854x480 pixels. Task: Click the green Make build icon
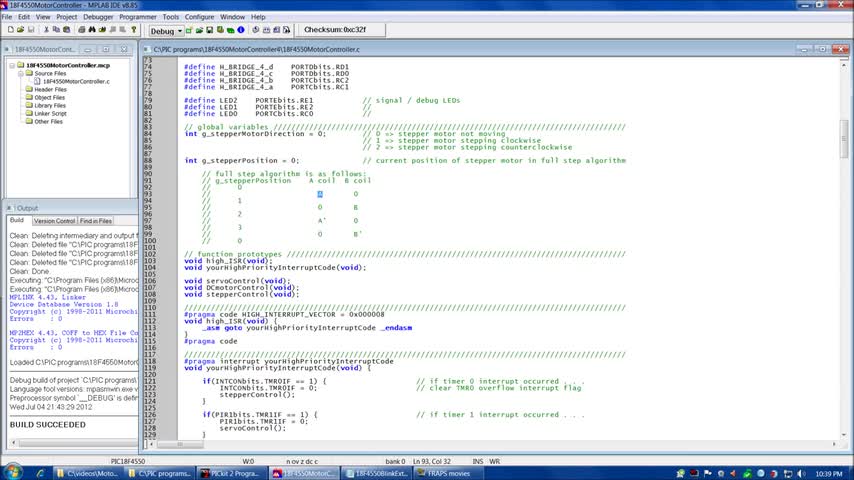(230, 31)
